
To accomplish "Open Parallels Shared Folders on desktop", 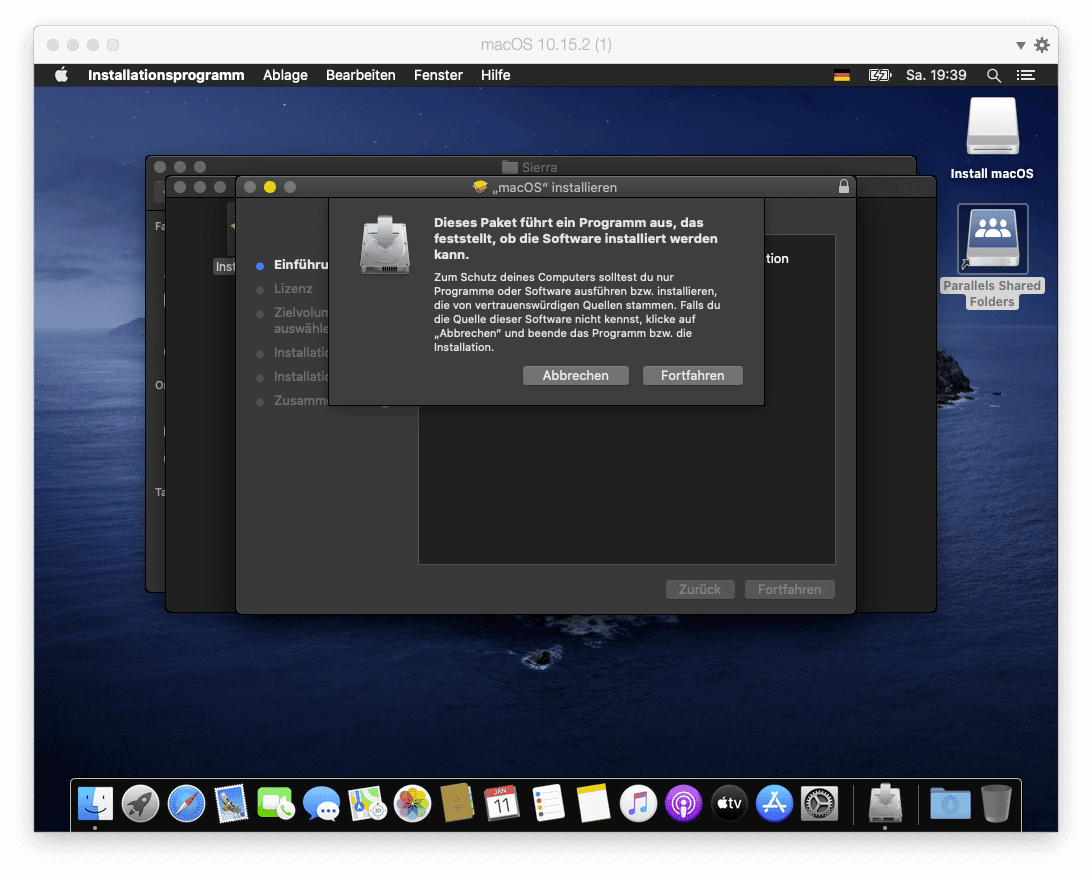I will point(992,240).
